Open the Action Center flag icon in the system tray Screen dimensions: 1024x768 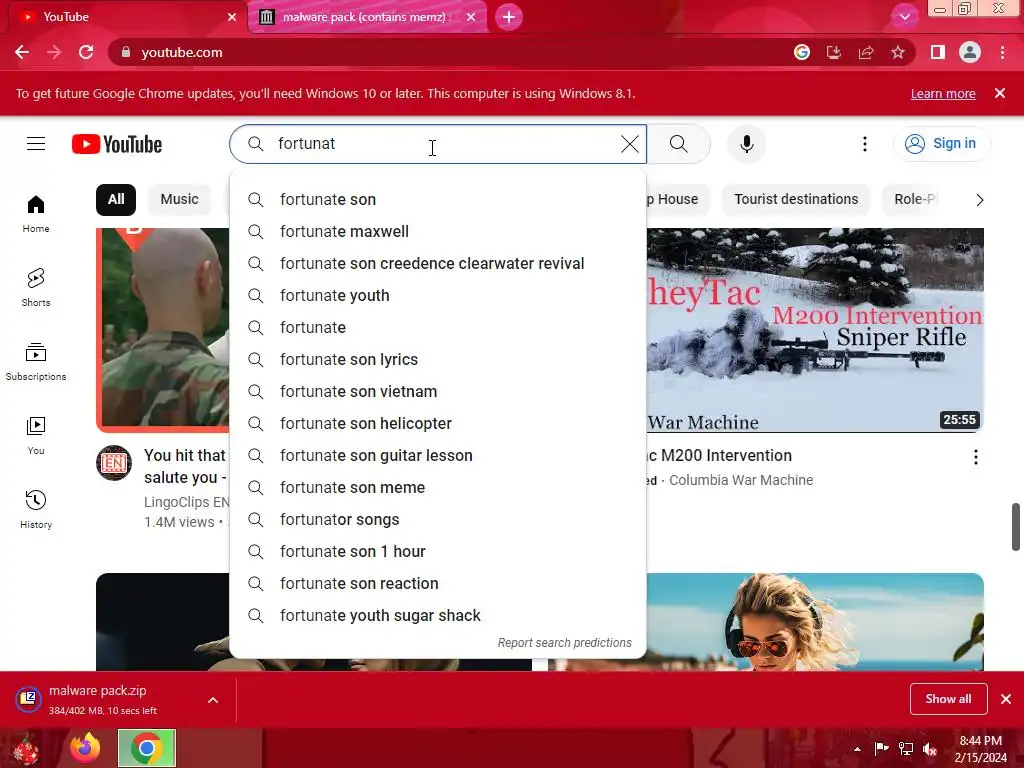882,748
